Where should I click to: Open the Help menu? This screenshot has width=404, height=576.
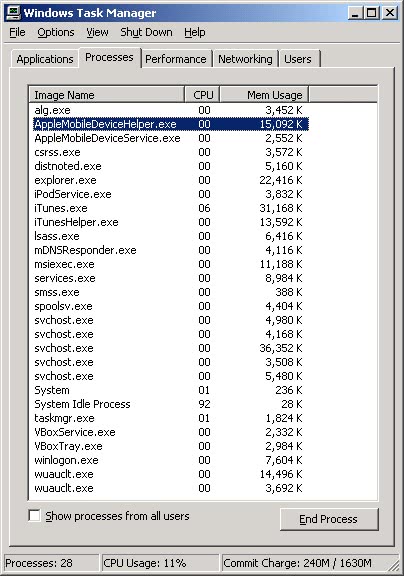coord(195,32)
